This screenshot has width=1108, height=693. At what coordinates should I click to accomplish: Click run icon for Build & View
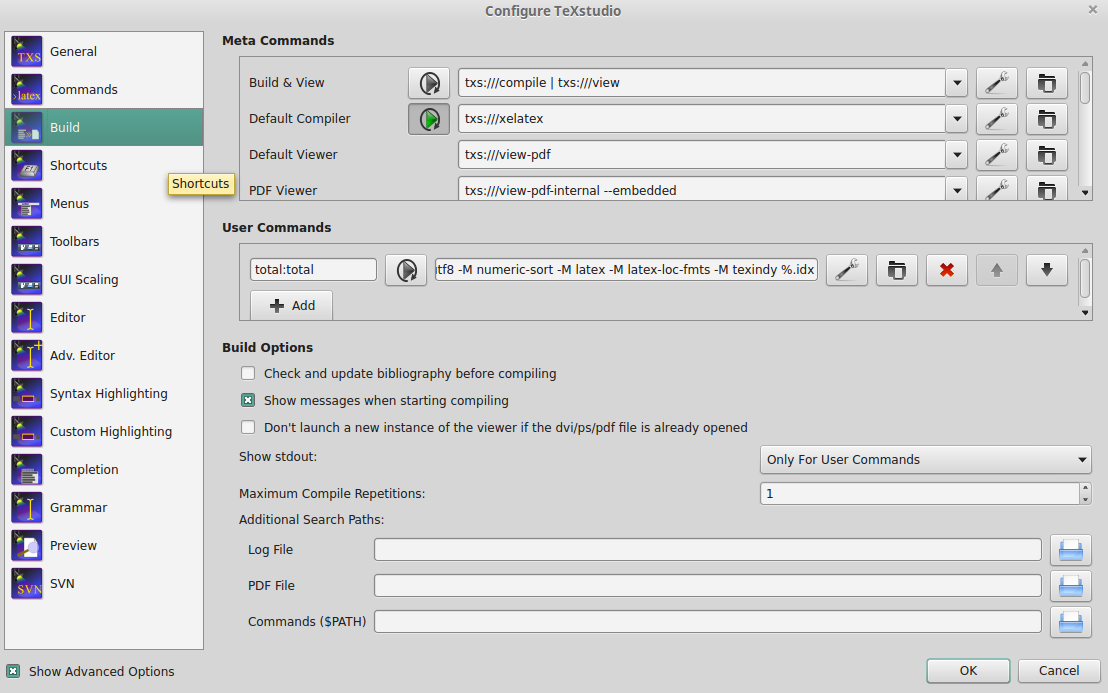pos(429,83)
